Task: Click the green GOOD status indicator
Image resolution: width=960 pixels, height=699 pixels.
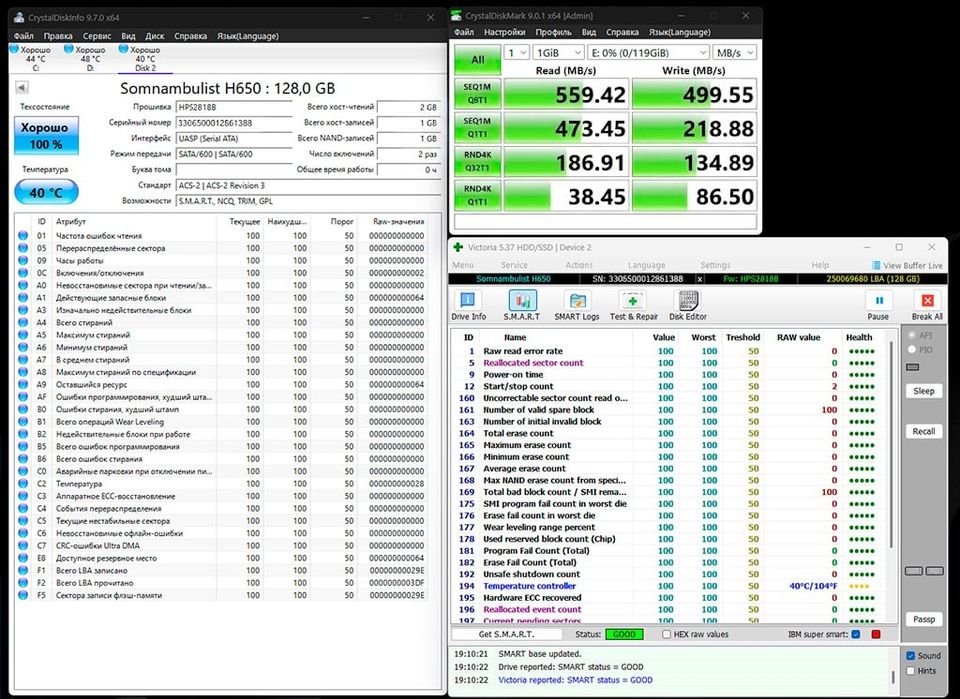Action: [x=624, y=634]
